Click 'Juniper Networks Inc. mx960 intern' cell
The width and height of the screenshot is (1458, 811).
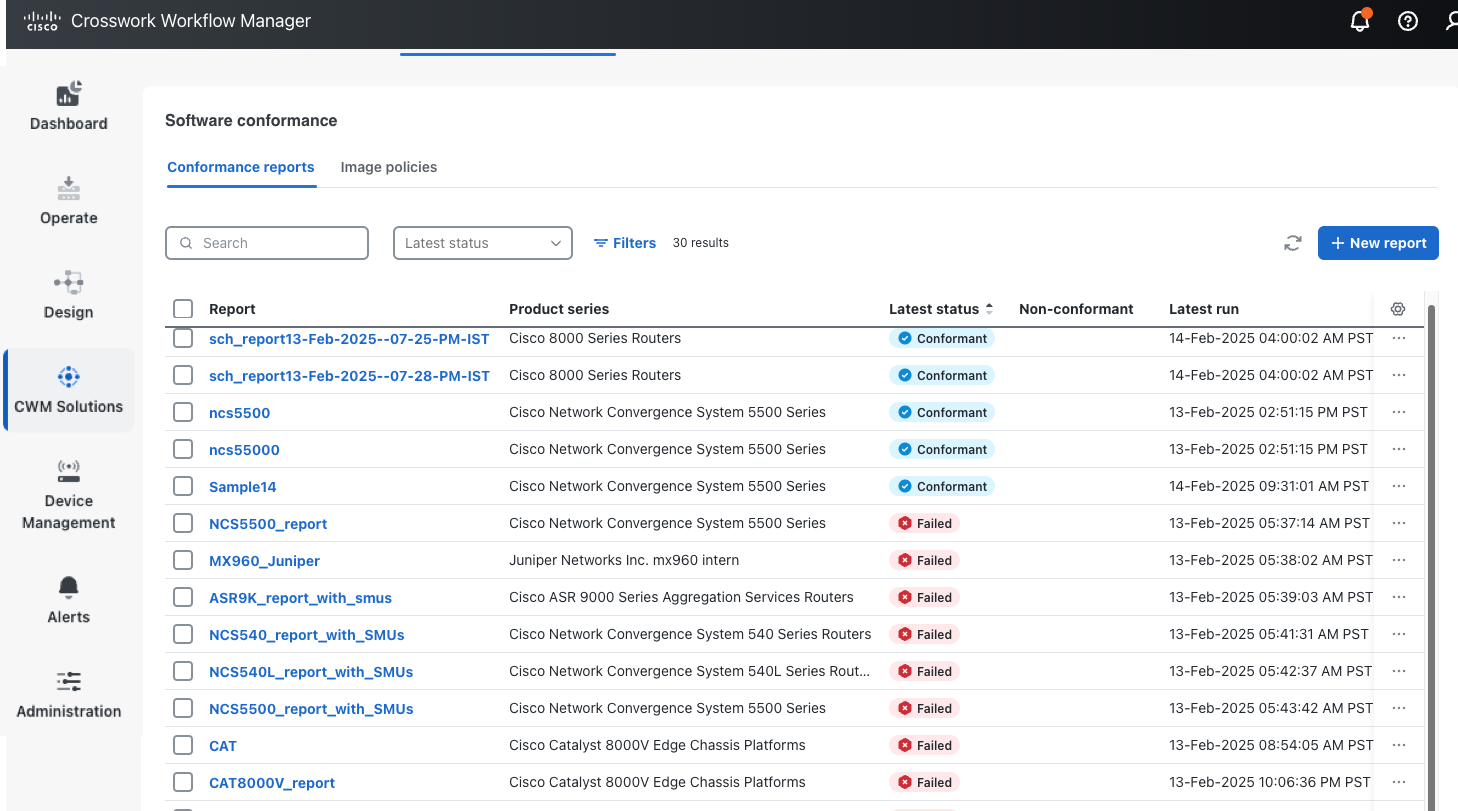[x=624, y=560]
